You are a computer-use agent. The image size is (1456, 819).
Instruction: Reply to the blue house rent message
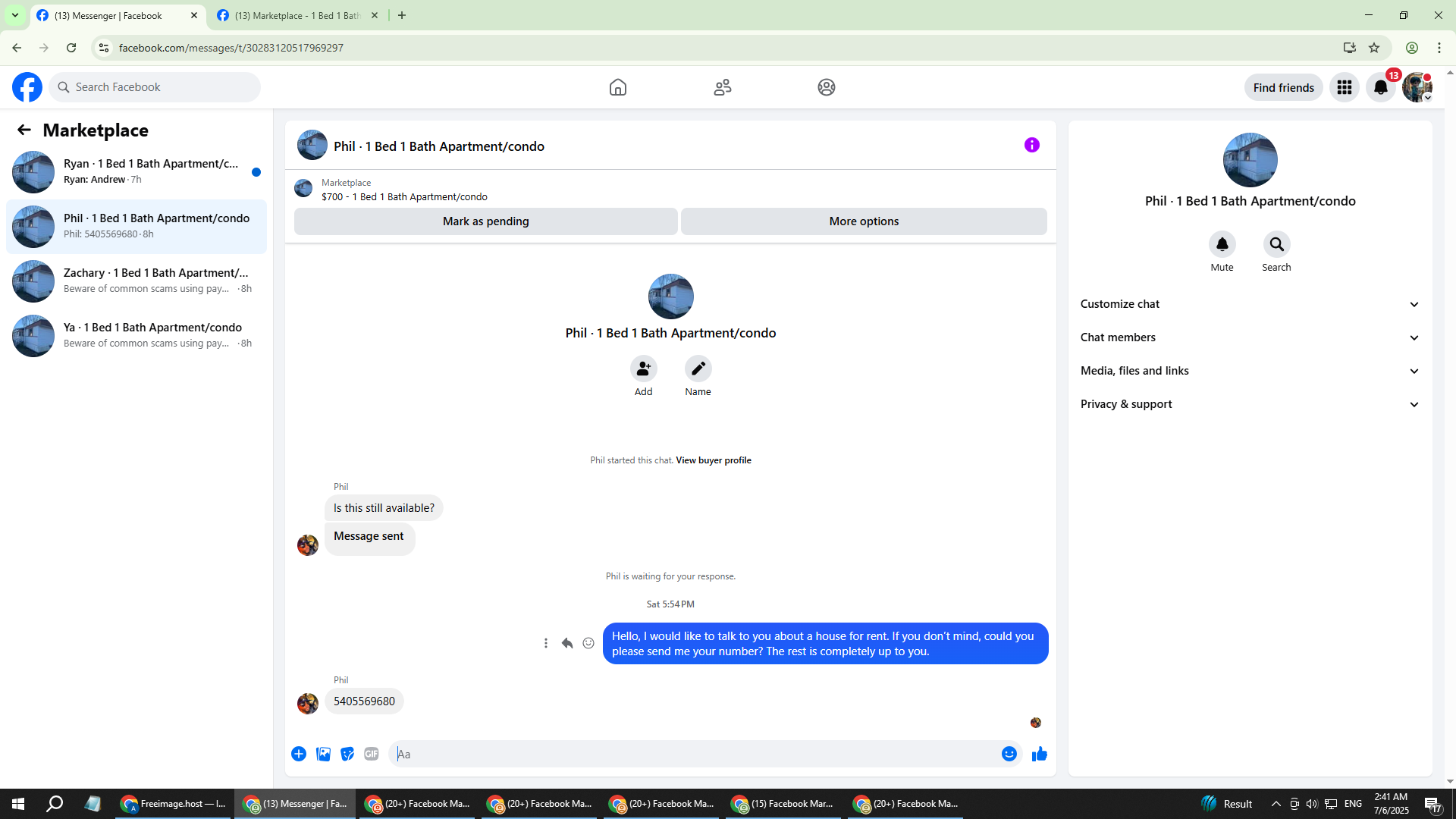[x=566, y=643]
